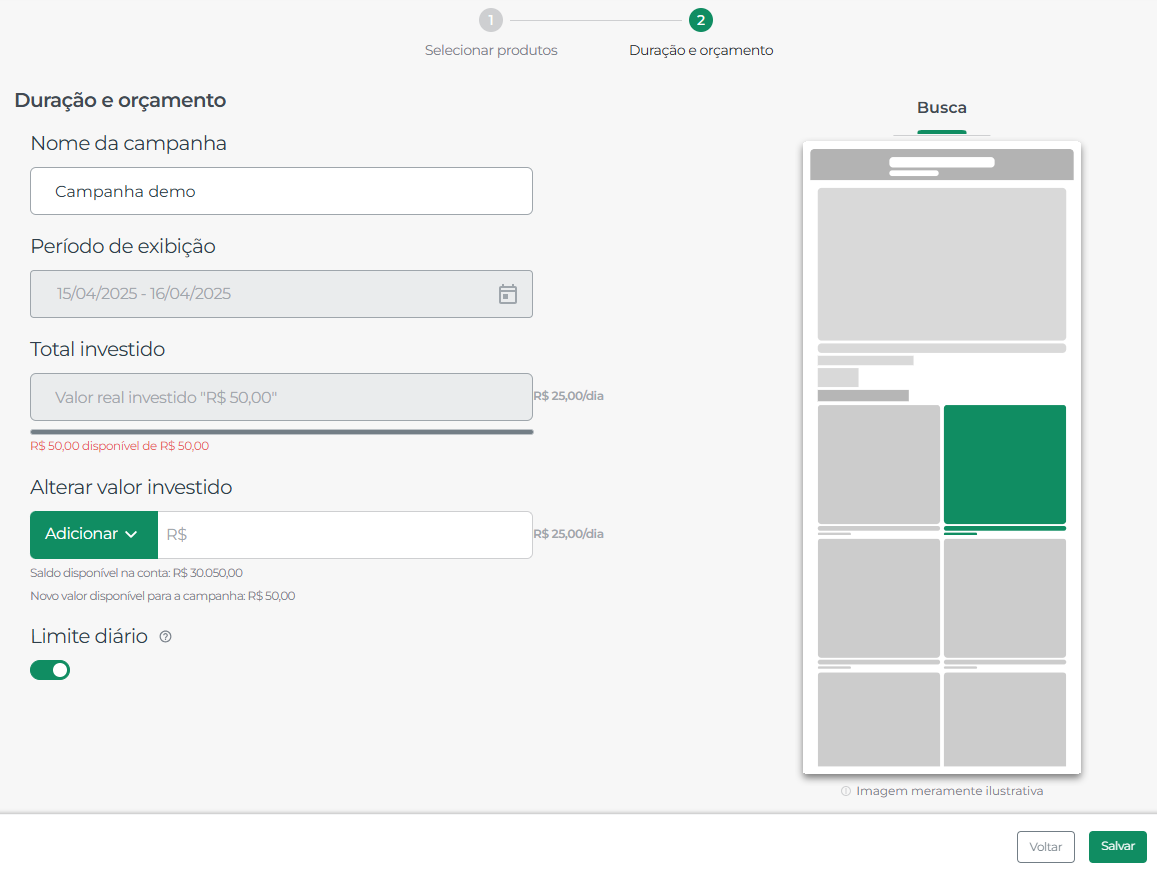
Task: Click the Limite diário help question icon
Action: (166, 637)
